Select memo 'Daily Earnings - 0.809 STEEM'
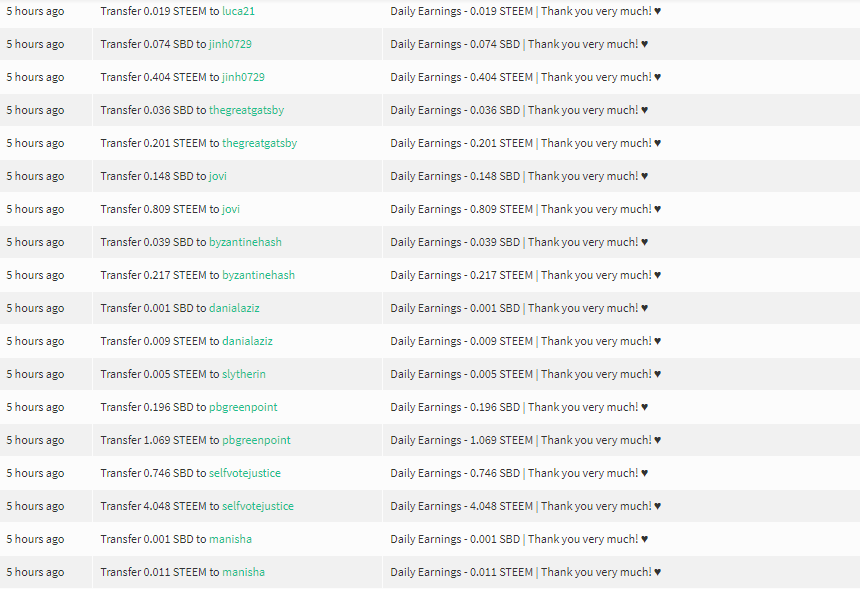This screenshot has width=860, height=589. pos(461,209)
